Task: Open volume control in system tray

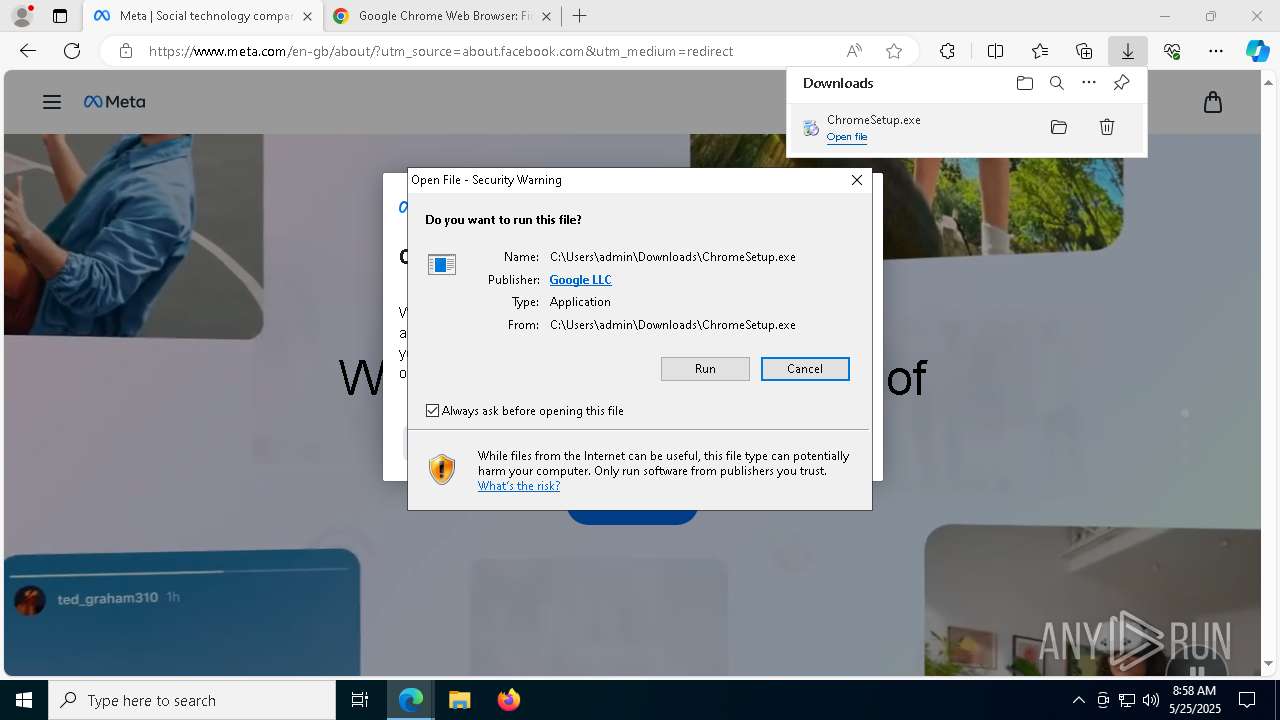Action: point(1151,700)
